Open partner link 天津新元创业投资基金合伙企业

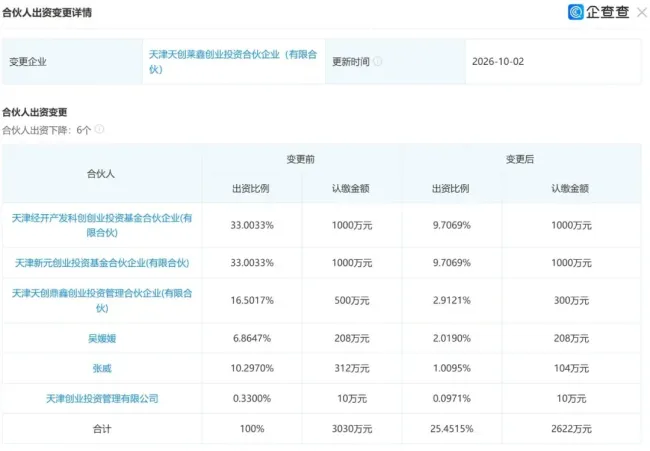coord(102,263)
